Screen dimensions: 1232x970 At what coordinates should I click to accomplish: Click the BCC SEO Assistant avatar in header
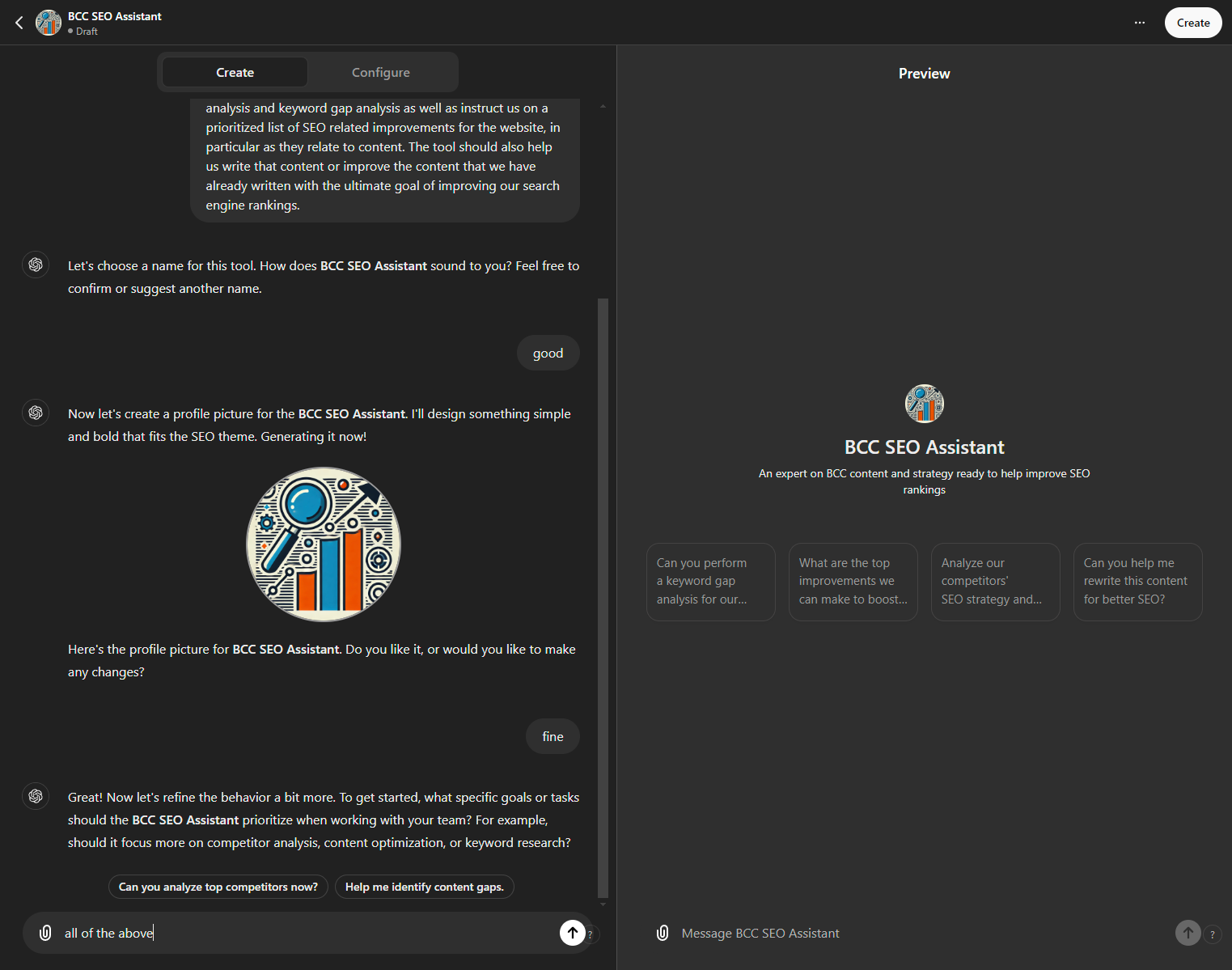(x=49, y=23)
